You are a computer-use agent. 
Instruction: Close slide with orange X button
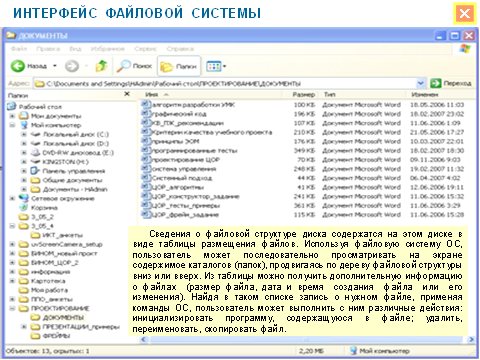click(464, 14)
